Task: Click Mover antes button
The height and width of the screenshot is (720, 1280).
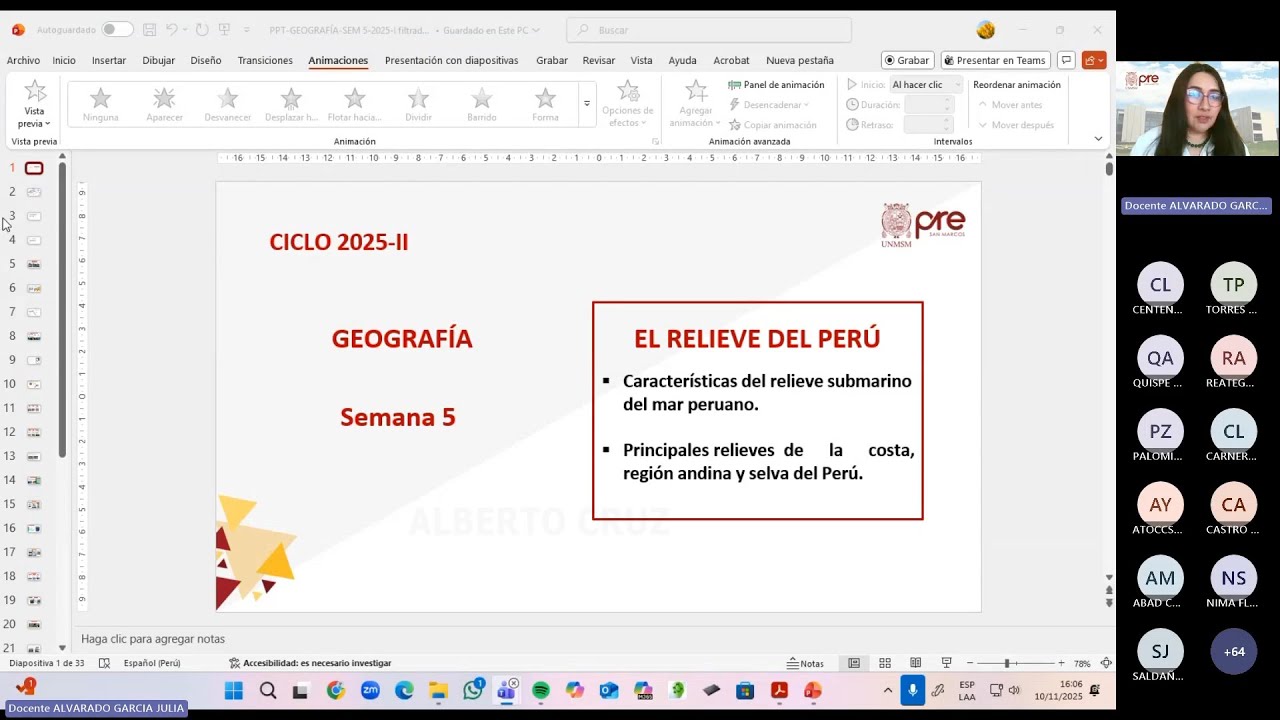Action: coord(1010,105)
